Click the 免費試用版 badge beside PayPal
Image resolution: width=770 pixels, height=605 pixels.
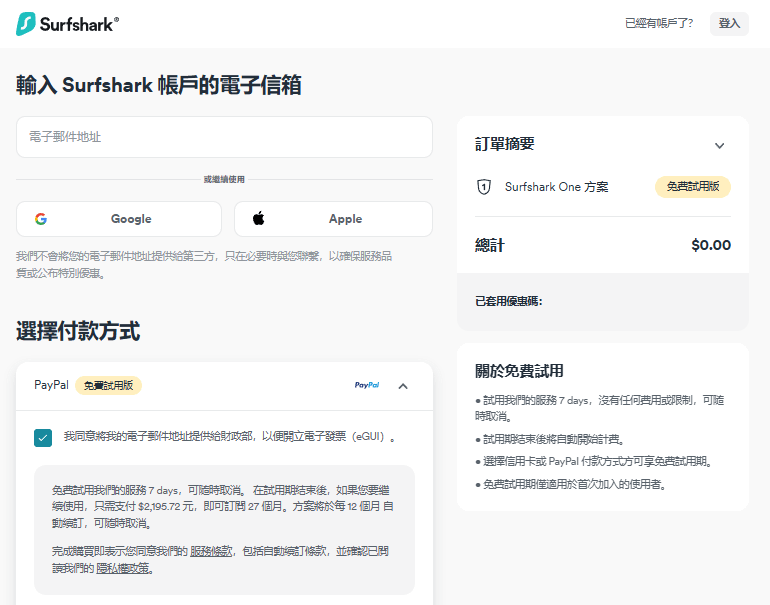coord(108,385)
